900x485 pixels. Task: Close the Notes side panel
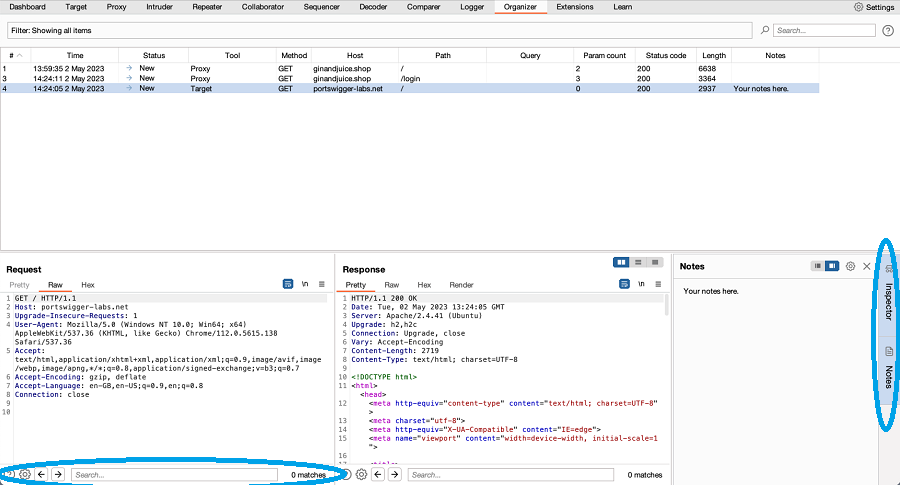point(867,266)
